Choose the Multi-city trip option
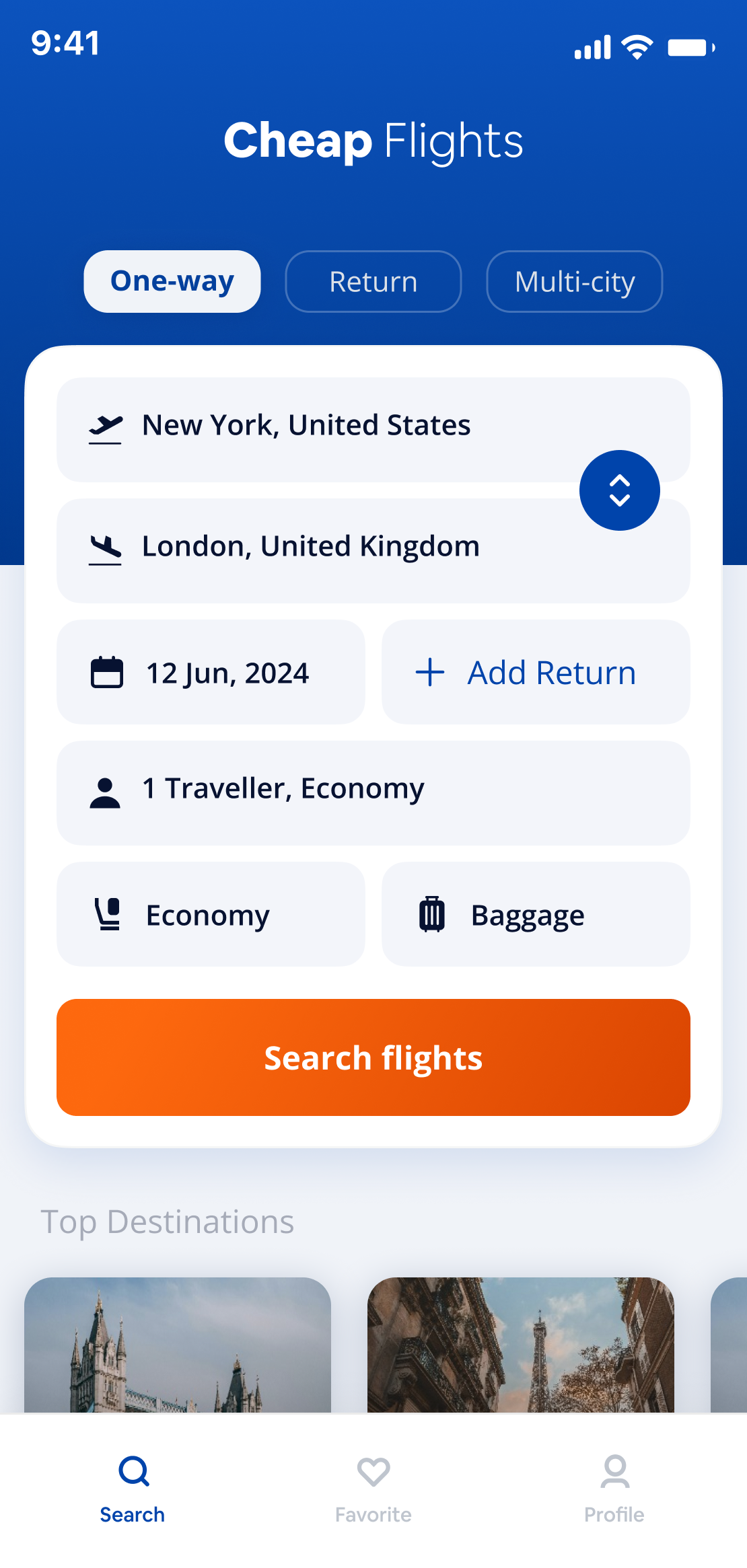Image resolution: width=747 pixels, height=1568 pixels. click(x=574, y=281)
